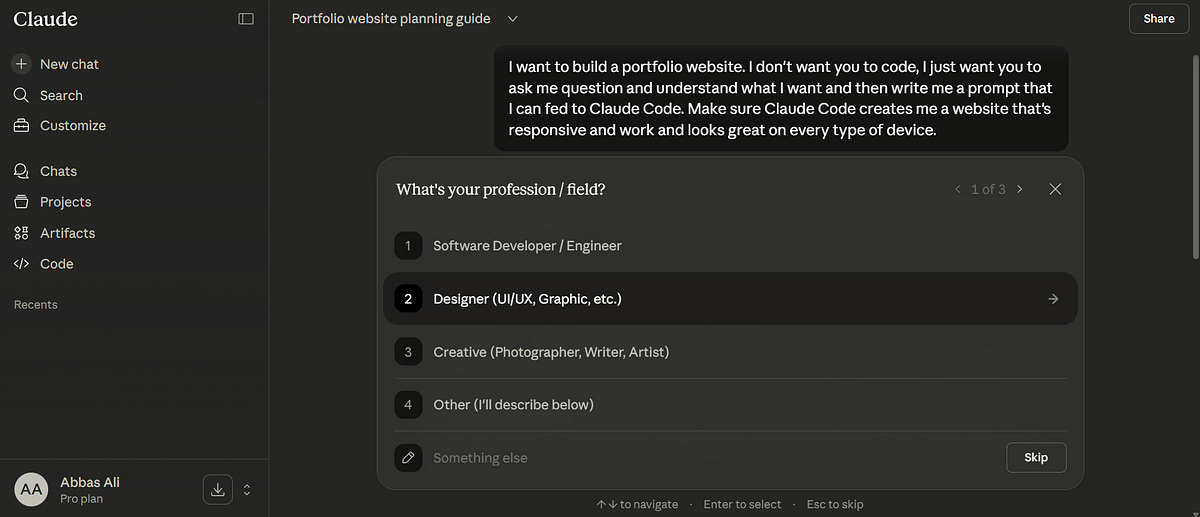Select option 2 Designer (UI/UX, Graphic, etc.)
Image resolution: width=1200 pixels, height=517 pixels.
(730, 299)
